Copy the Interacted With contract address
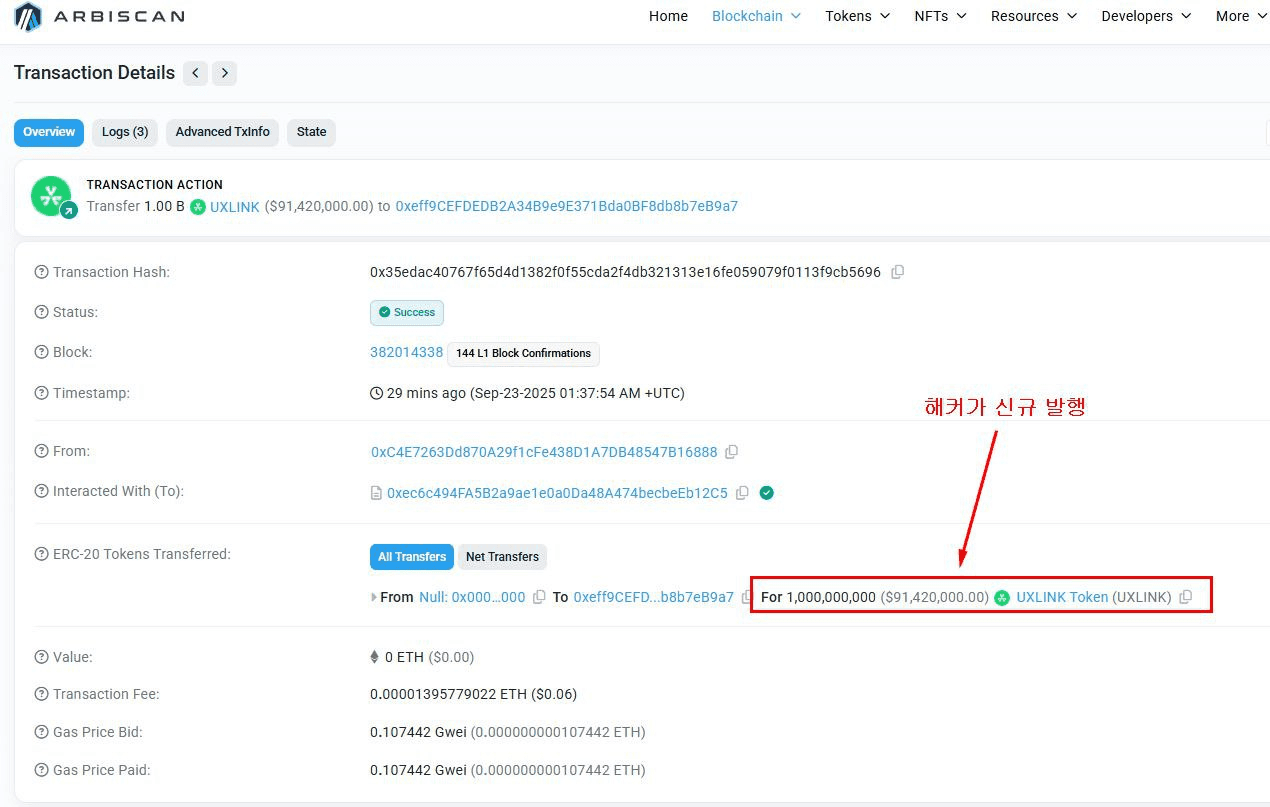The image size is (1270, 807). point(742,493)
